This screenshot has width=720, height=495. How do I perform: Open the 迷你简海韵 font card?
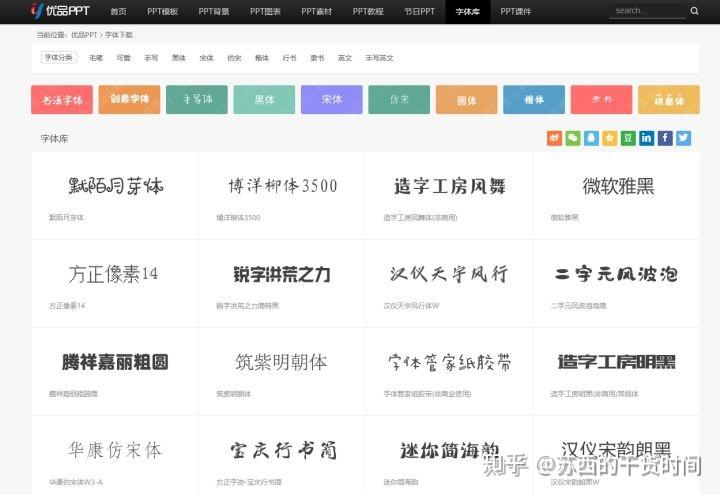[x=449, y=456]
